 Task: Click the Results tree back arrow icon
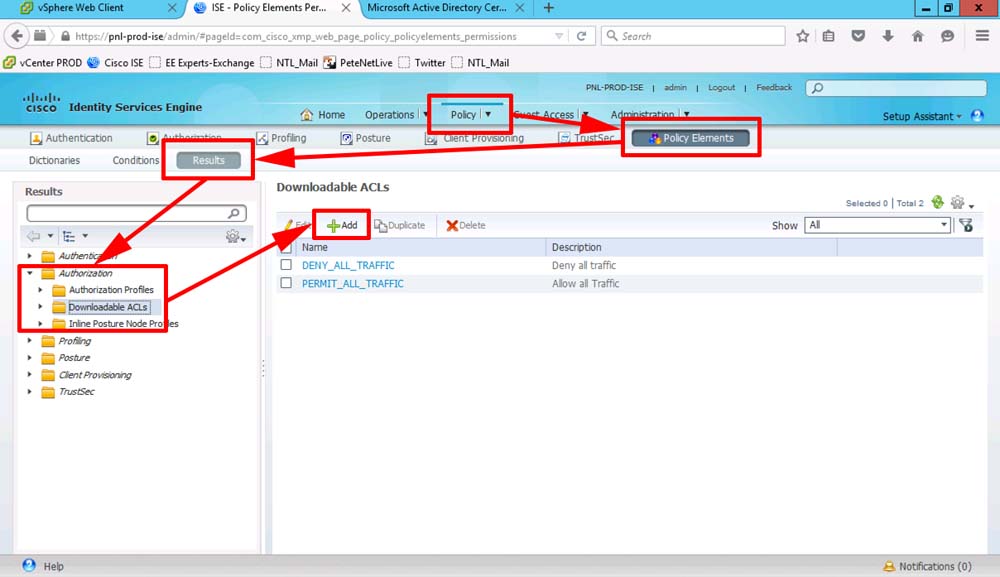(33, 237)
